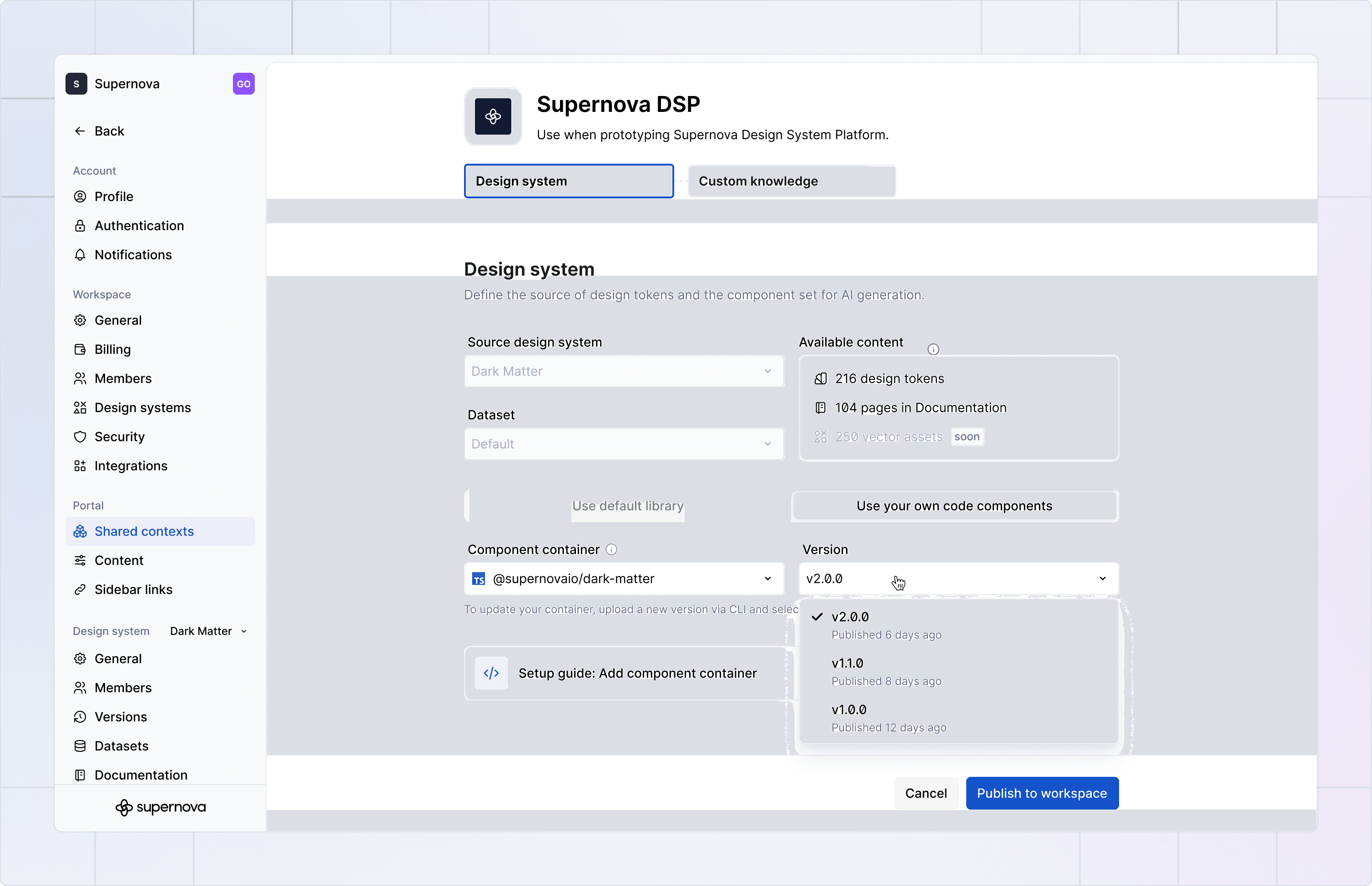Open the Datasets page

click(x=160, y=746)
